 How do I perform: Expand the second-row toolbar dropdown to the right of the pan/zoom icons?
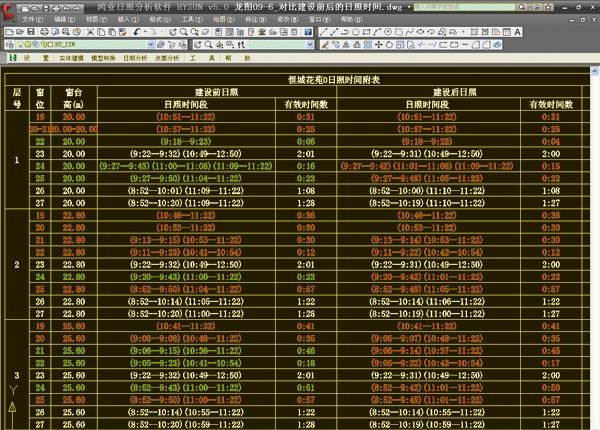tap(310, 45)
